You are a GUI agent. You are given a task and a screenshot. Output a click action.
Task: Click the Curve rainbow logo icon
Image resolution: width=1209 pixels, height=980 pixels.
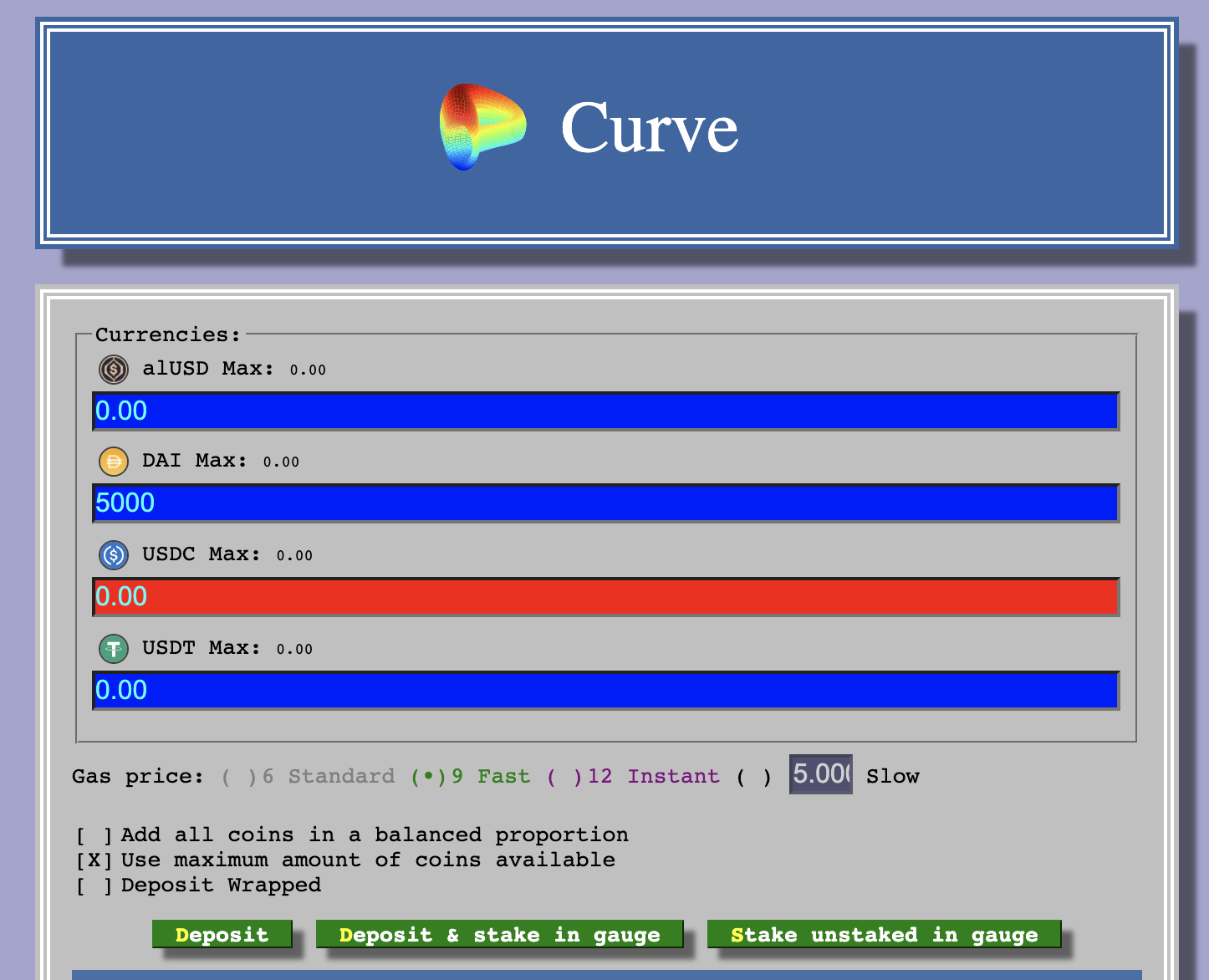tap(482, 127)
